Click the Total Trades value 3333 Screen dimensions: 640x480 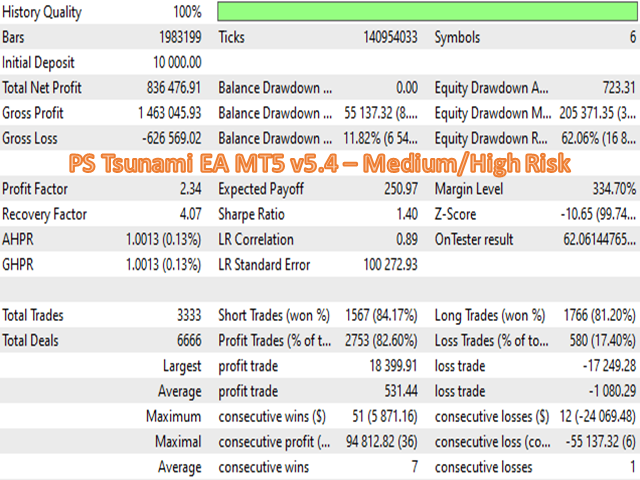point(189,316)
